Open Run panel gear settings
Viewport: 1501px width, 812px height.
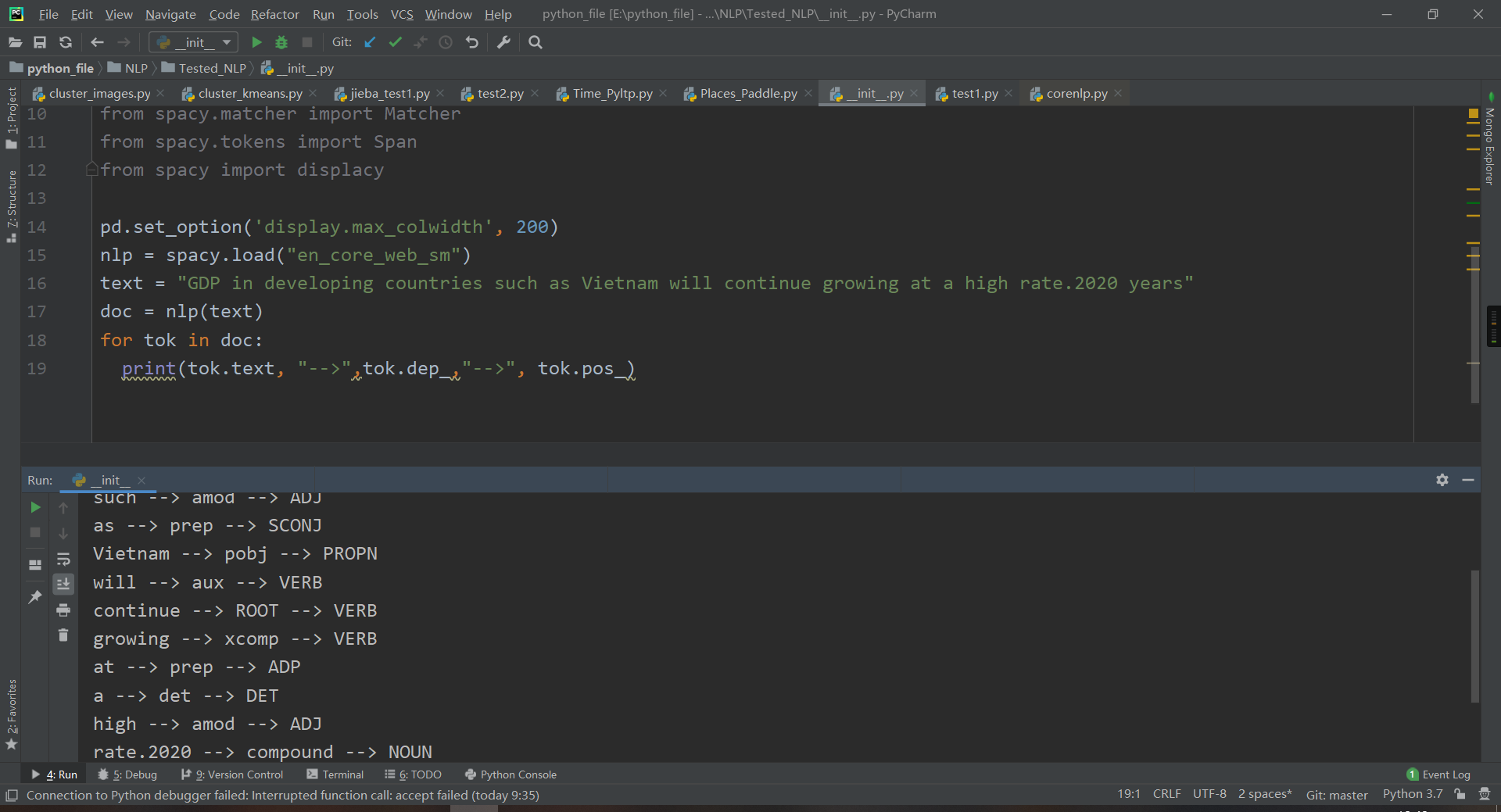click(x=1442, y=480)
